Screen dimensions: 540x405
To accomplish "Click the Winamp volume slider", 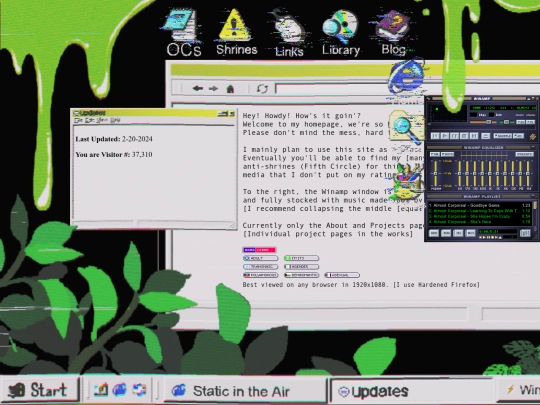I will [483, 122].
